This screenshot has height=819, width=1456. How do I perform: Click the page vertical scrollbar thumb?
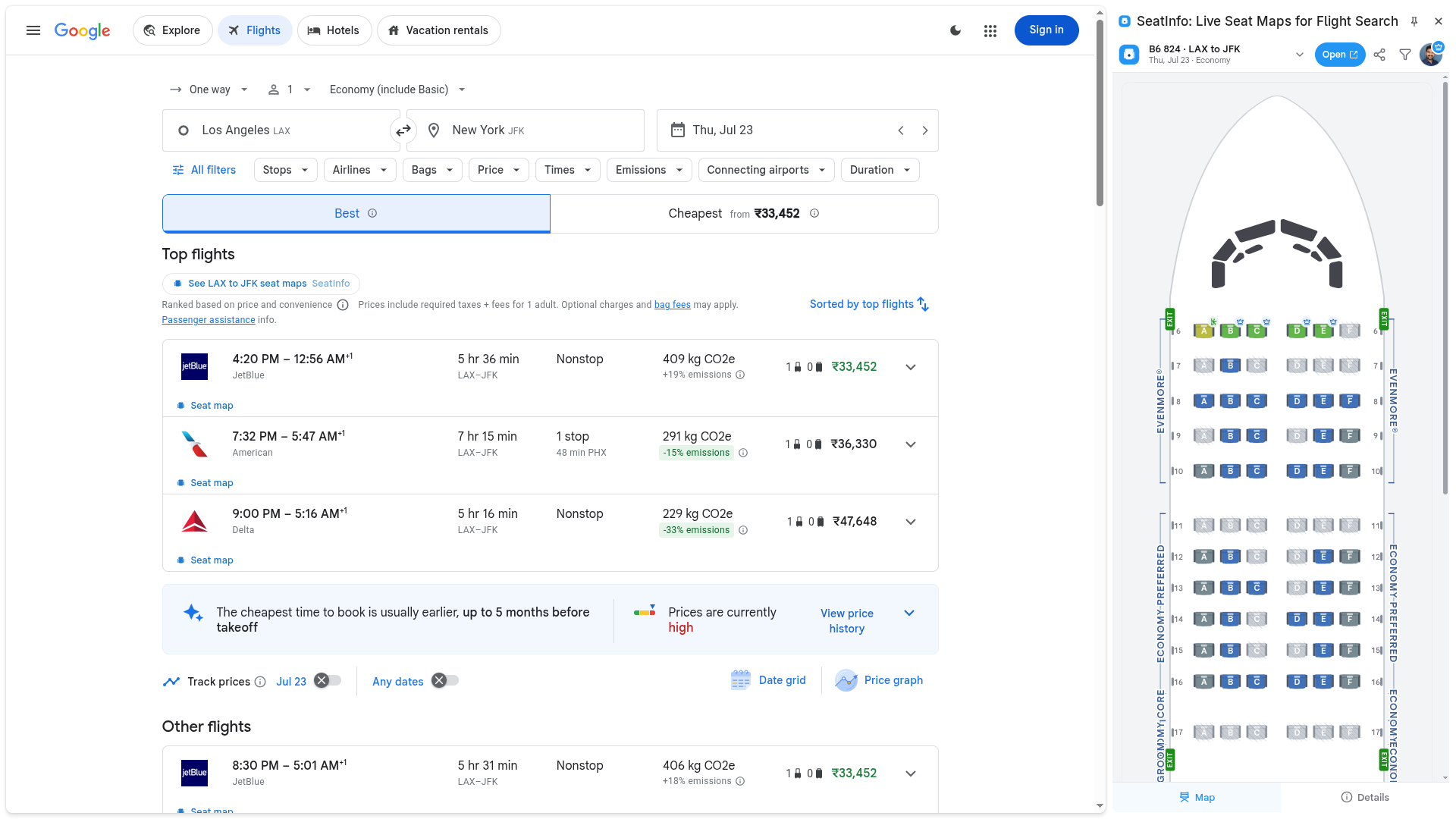coord(1100,112)
